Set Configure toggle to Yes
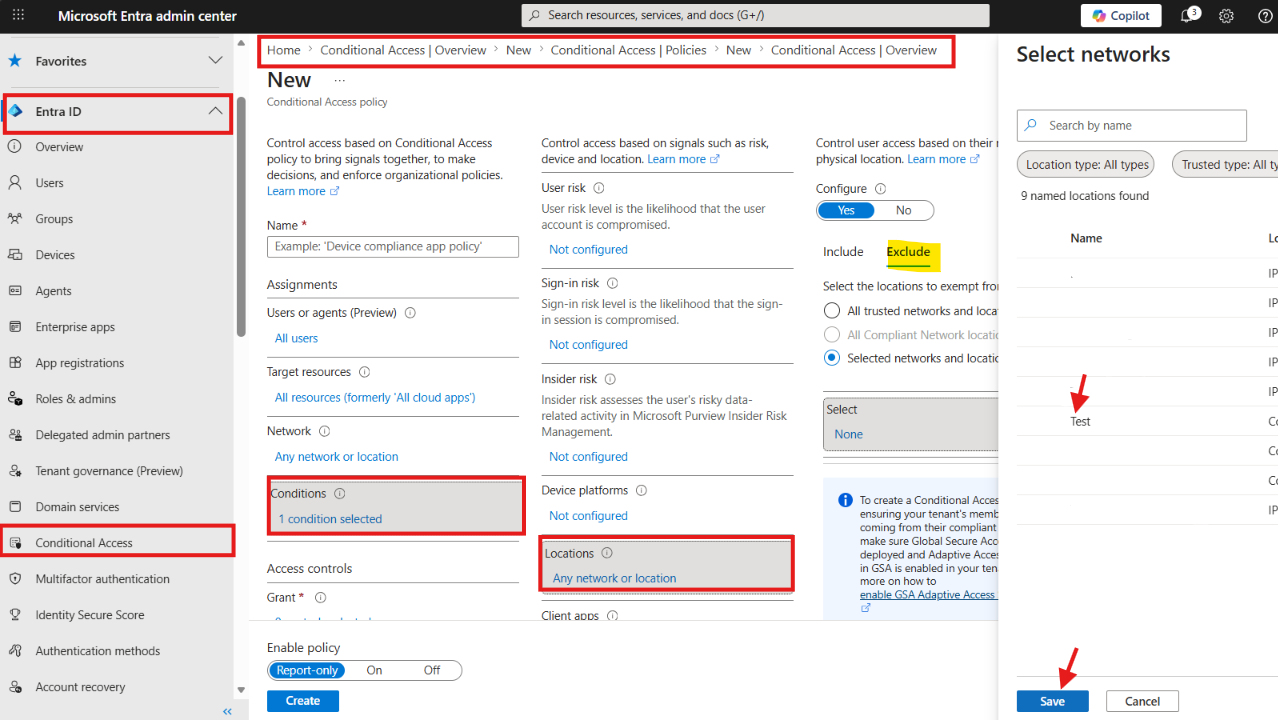 tap(846, 210)
